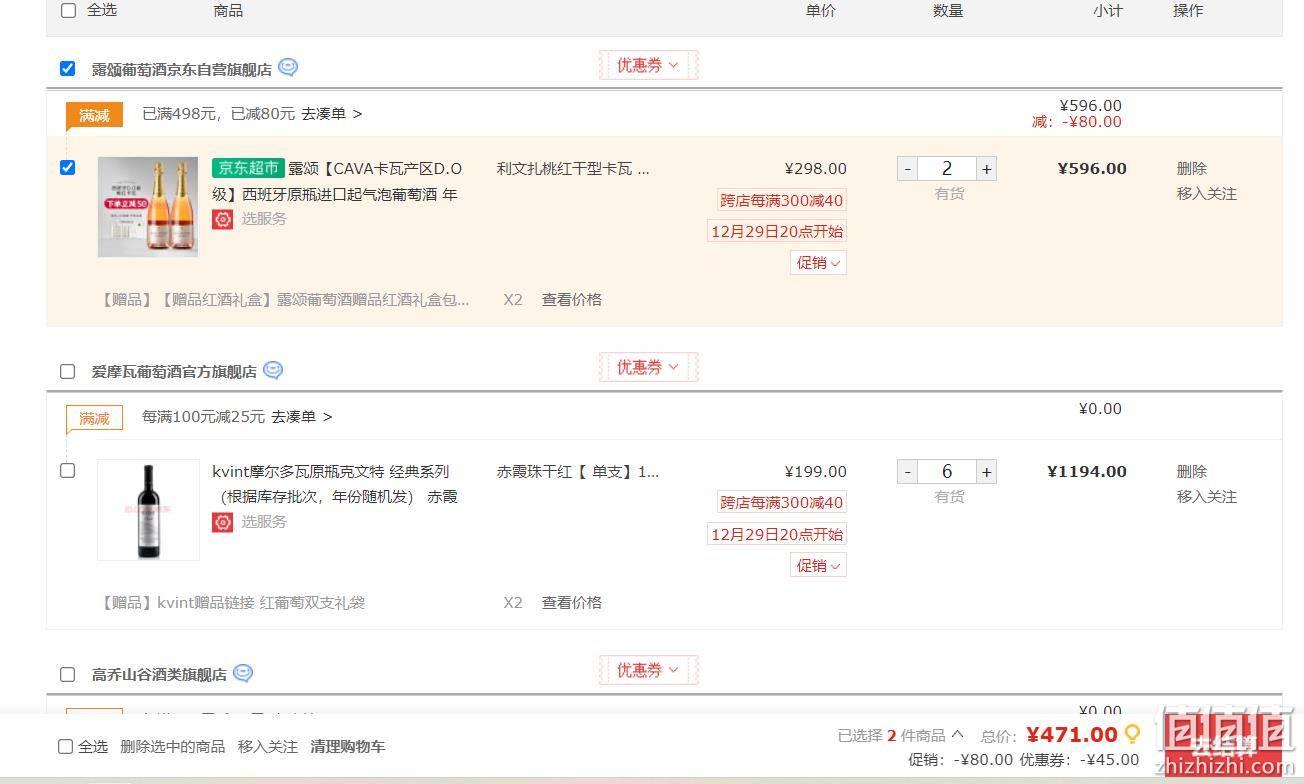Click quantity field showing 6
Viewport: 1304px width, 784px height.
click(947, 472)
